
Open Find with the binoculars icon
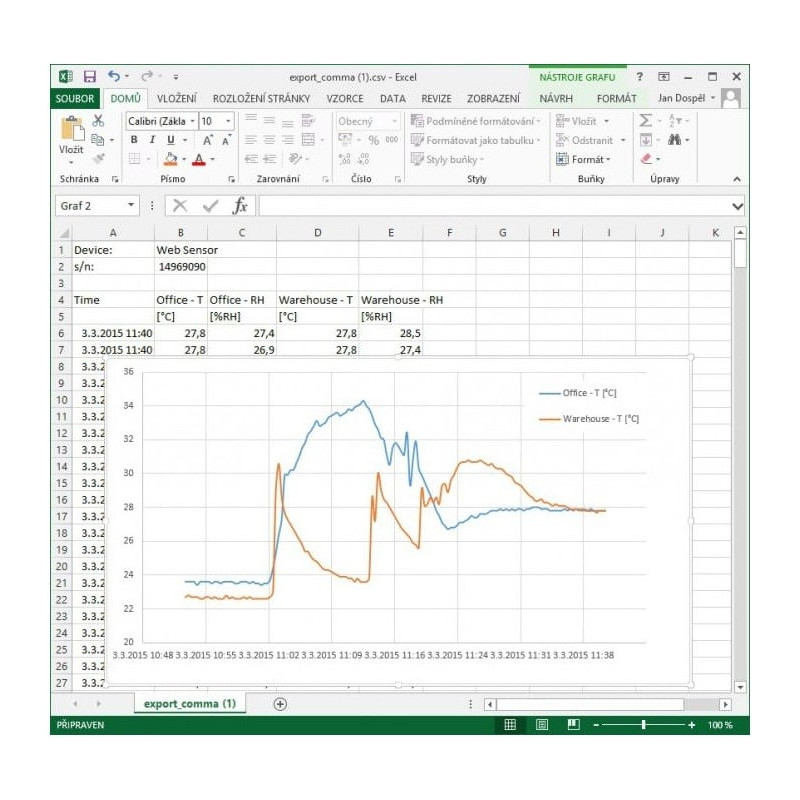pyautogui.click(x=675, y=140)
